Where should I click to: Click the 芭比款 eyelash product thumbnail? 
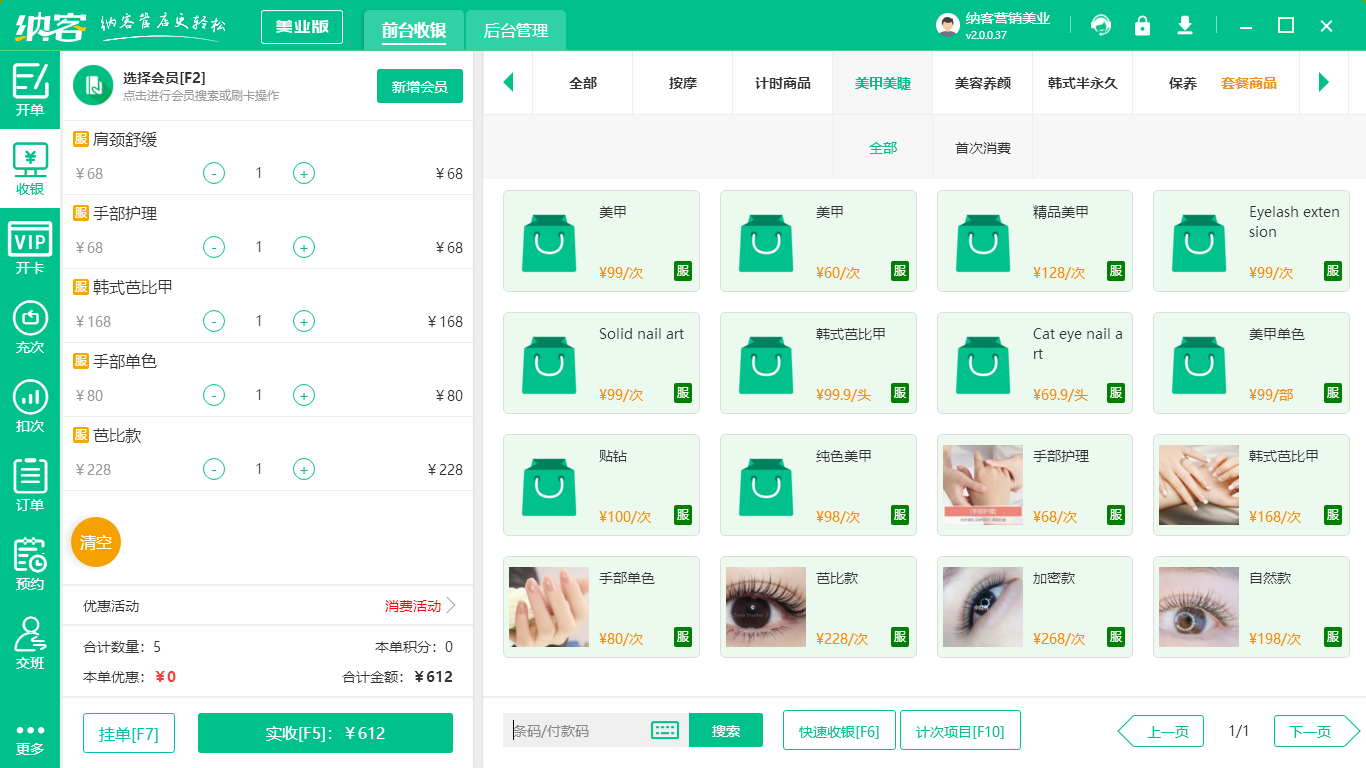pyautogui.click(x=765, y=607)
